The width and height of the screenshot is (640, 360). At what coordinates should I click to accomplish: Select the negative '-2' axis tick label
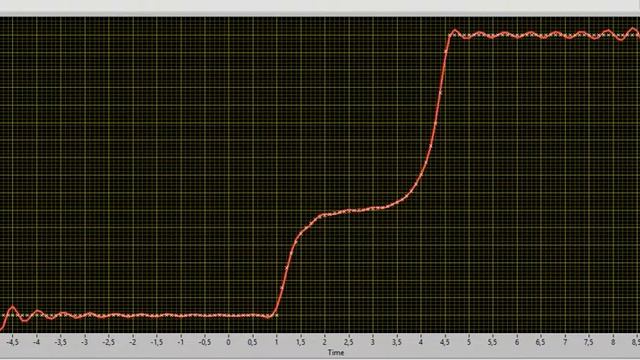pos(133,342)
